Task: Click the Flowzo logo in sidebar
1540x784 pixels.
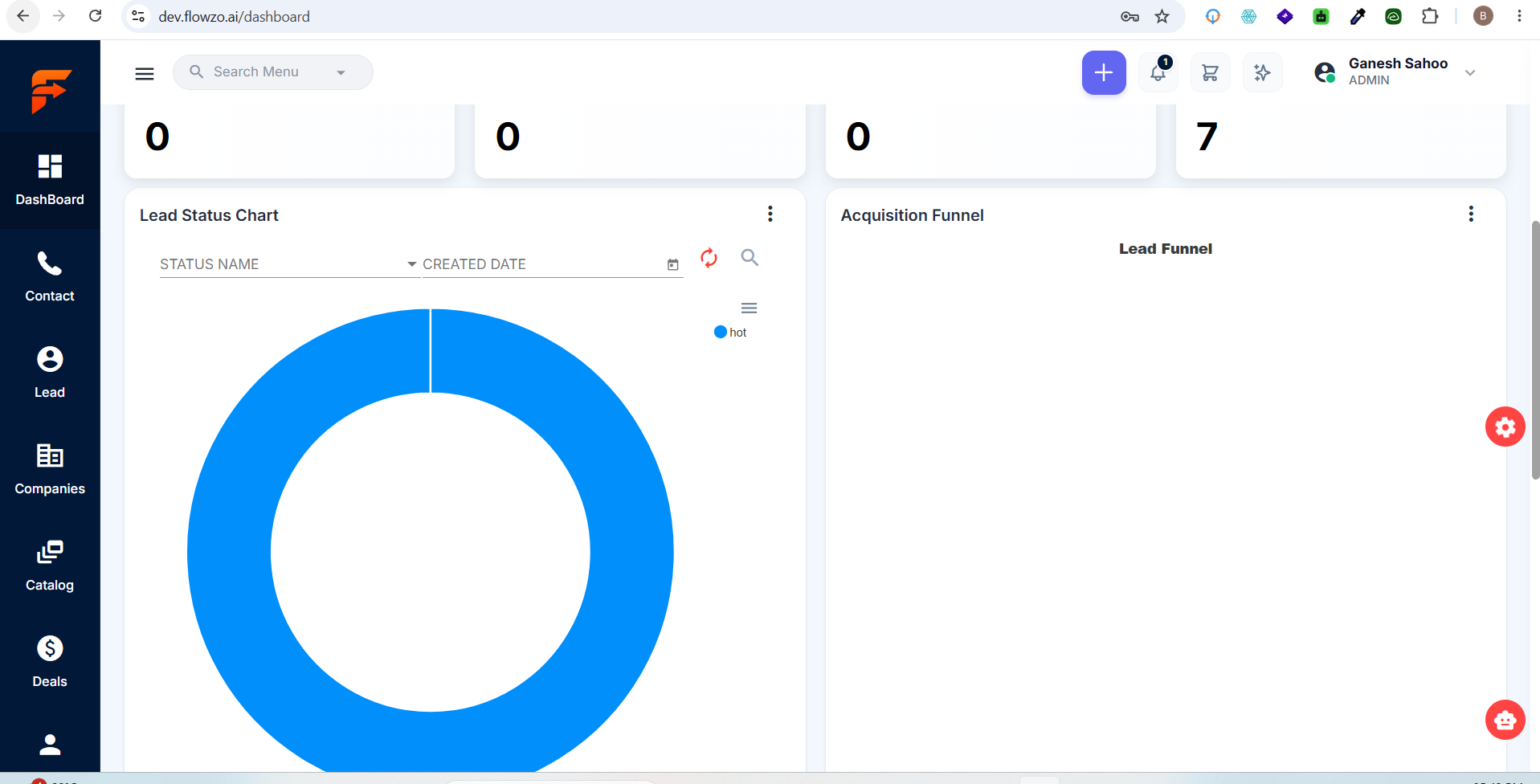Action: [x=51, y=91]
